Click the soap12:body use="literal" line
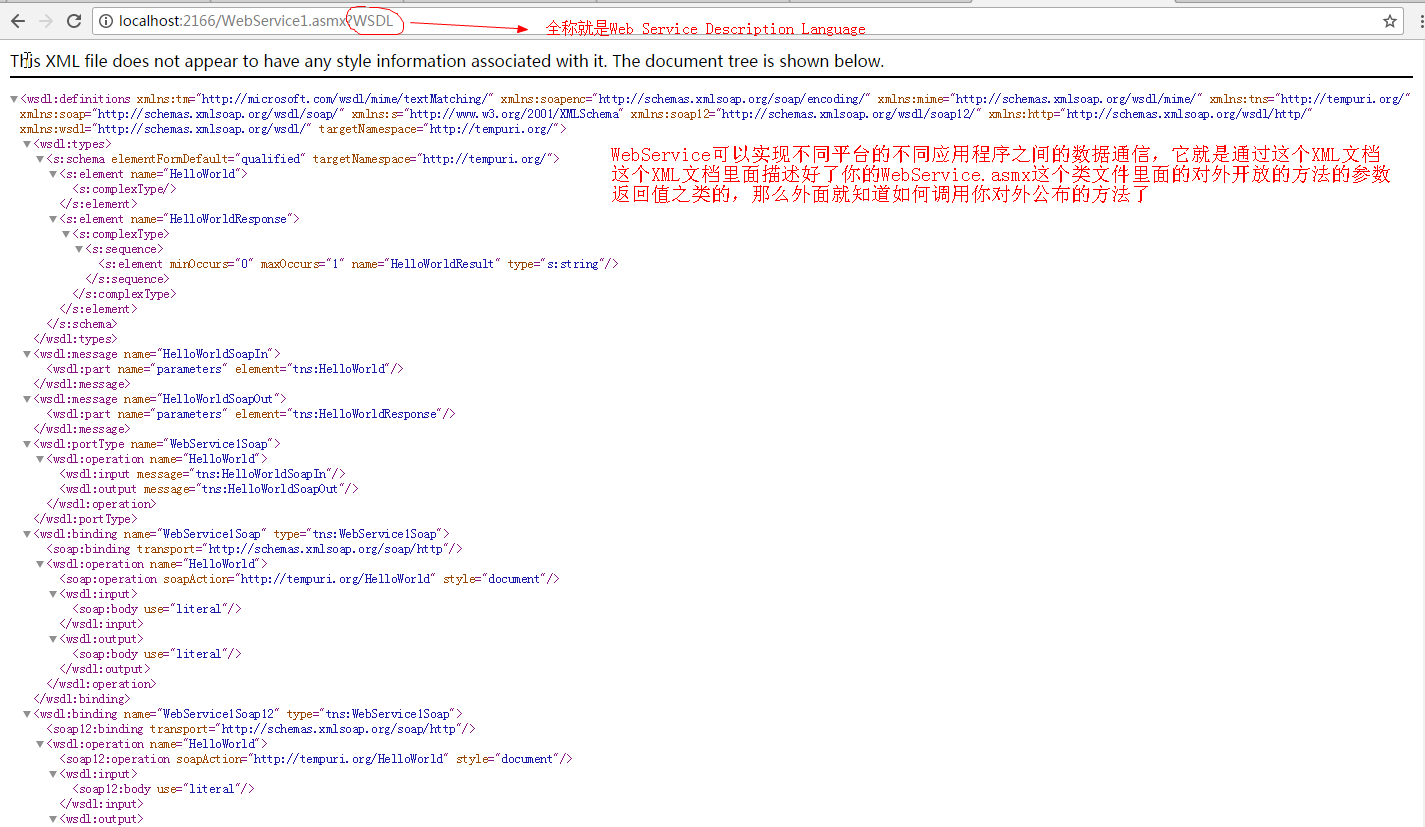The image size is (1425, 827). pyautogui.click(x=163, y=789)
